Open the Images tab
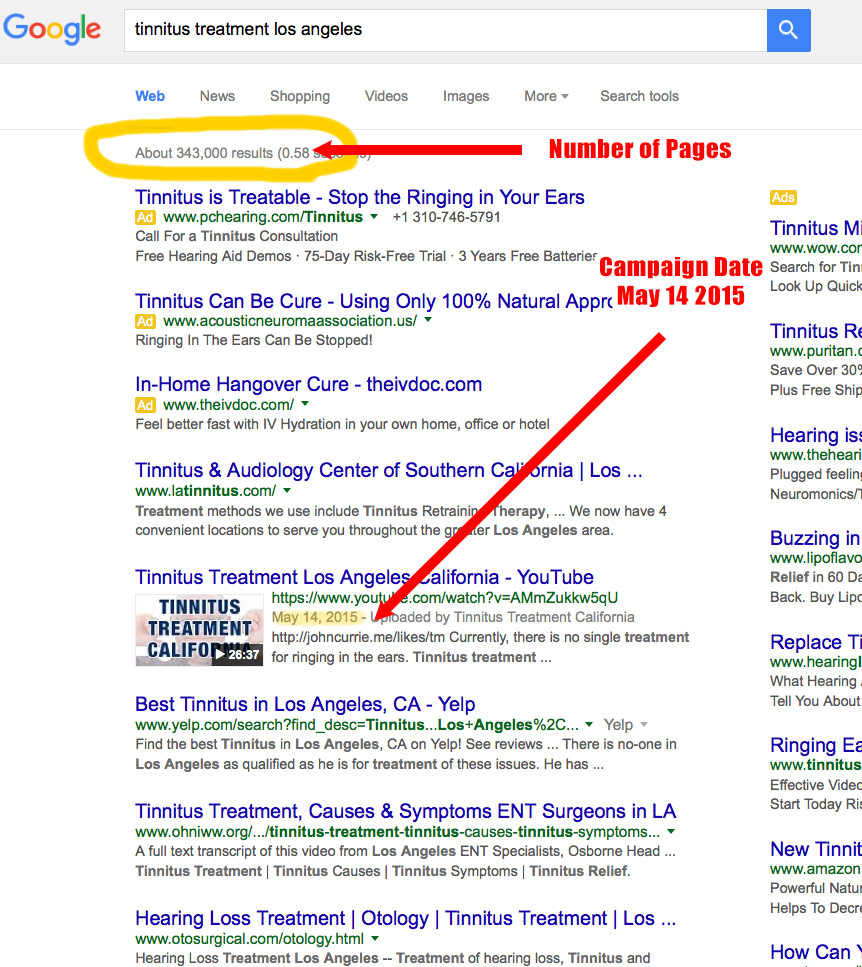Image resolution: width=862 pixels, height=967 pixels. (466, 96)
